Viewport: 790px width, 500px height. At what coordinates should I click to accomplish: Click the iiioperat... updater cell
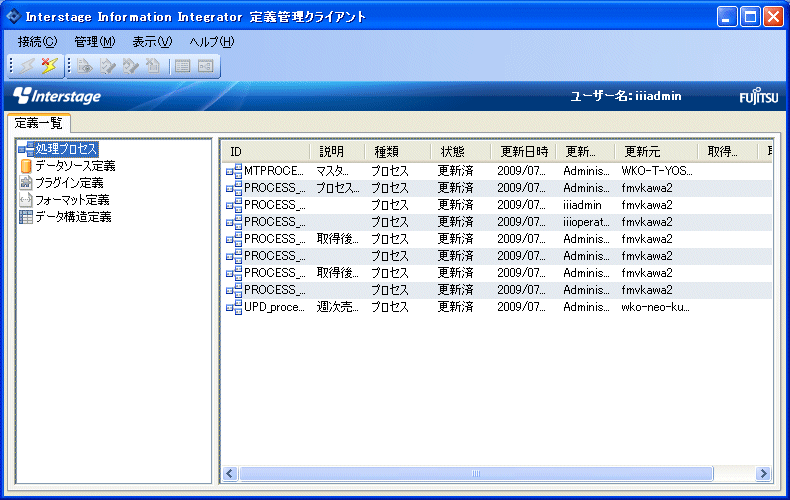point(586,222)
